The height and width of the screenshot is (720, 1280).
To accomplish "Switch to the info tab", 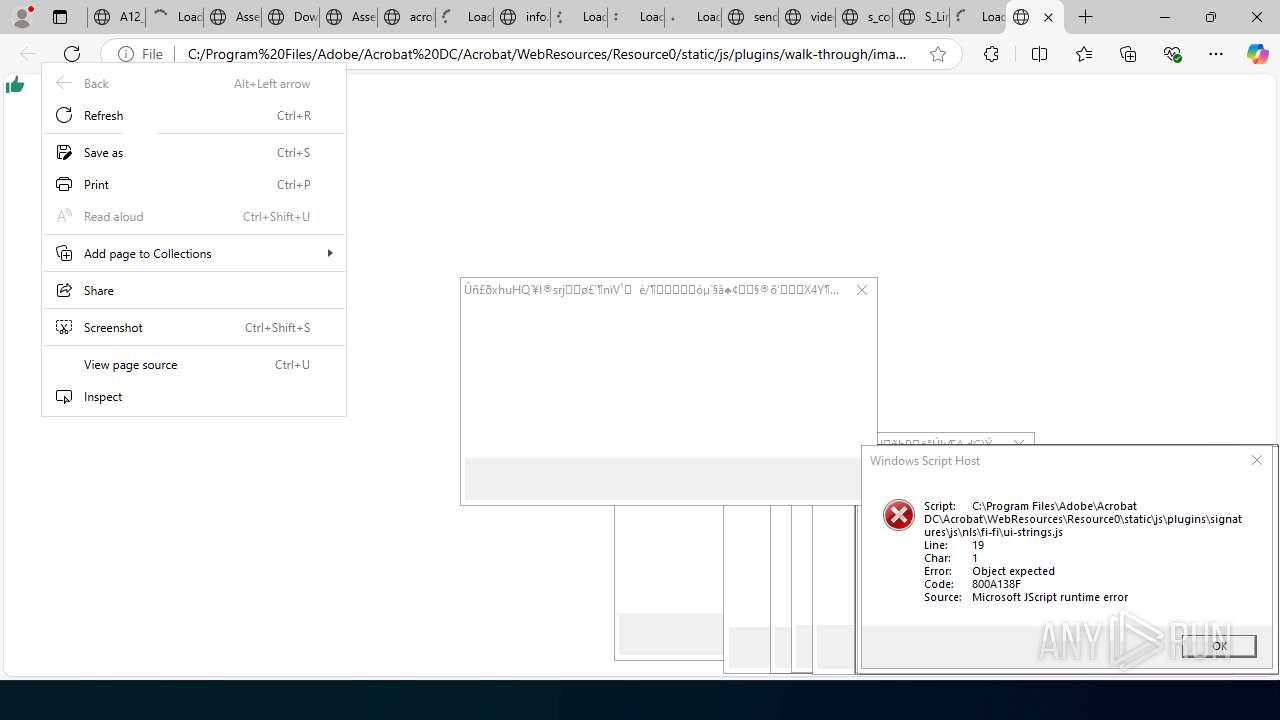I will 523,17.
